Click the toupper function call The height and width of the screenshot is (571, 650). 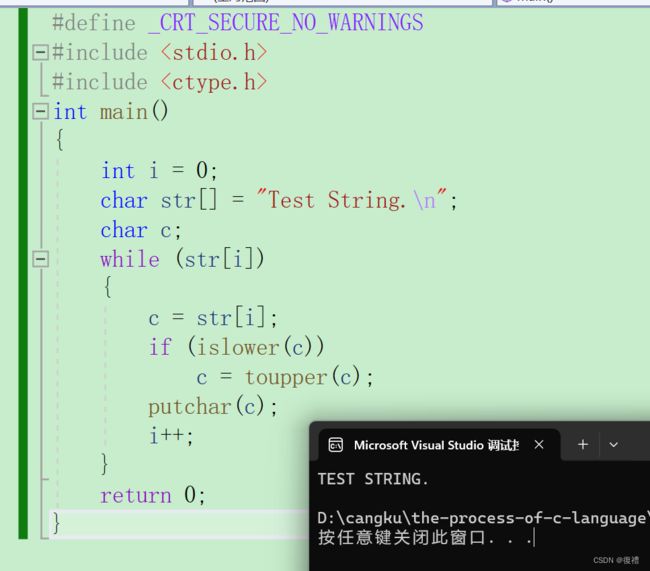tap(286, 377)
